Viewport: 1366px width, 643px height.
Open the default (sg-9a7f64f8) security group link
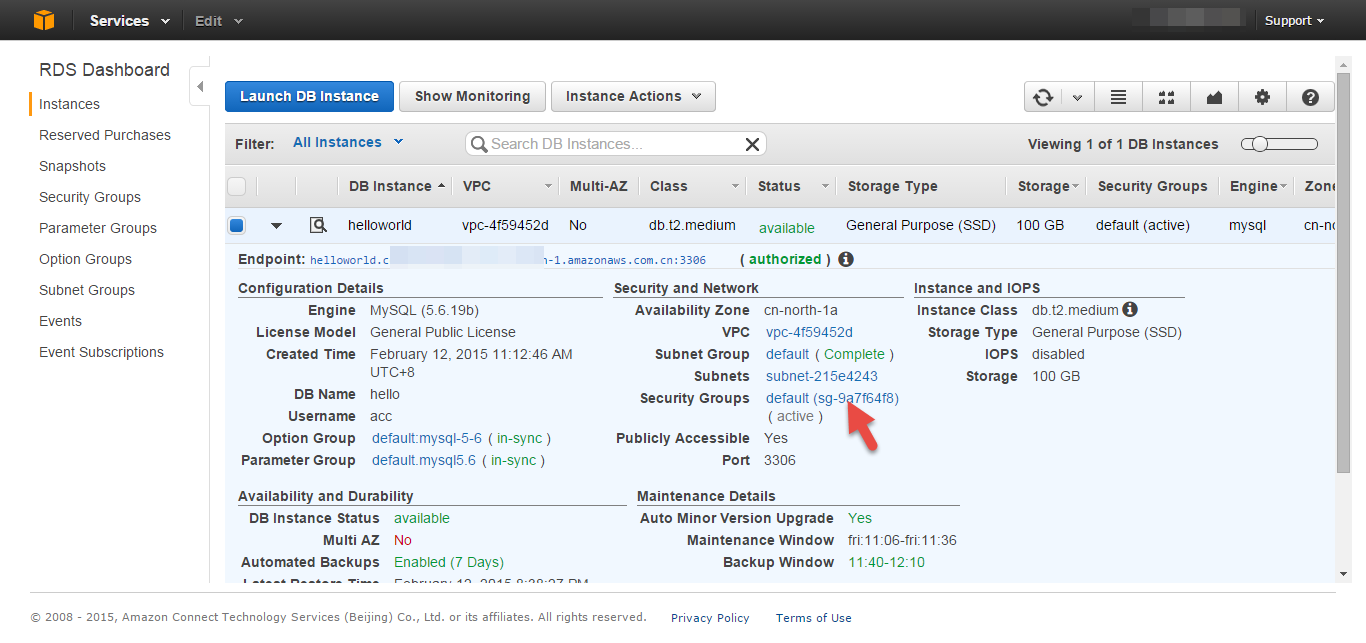832,398
